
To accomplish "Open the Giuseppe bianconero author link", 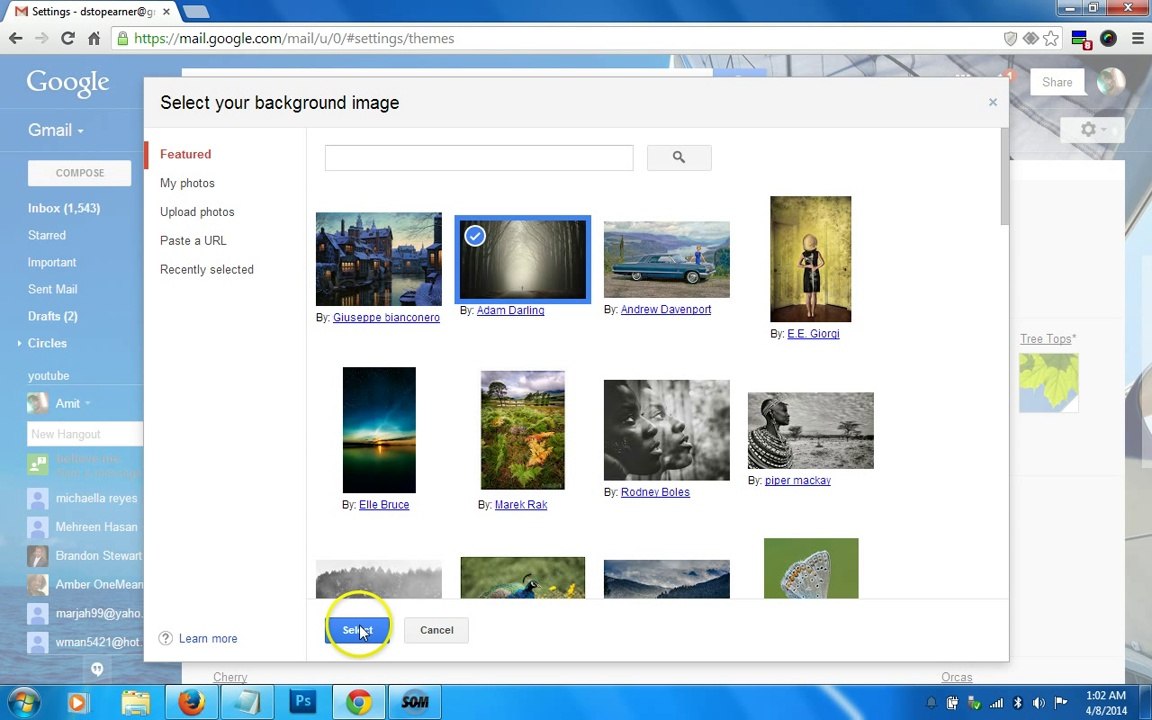I will (x=386, y=317).
